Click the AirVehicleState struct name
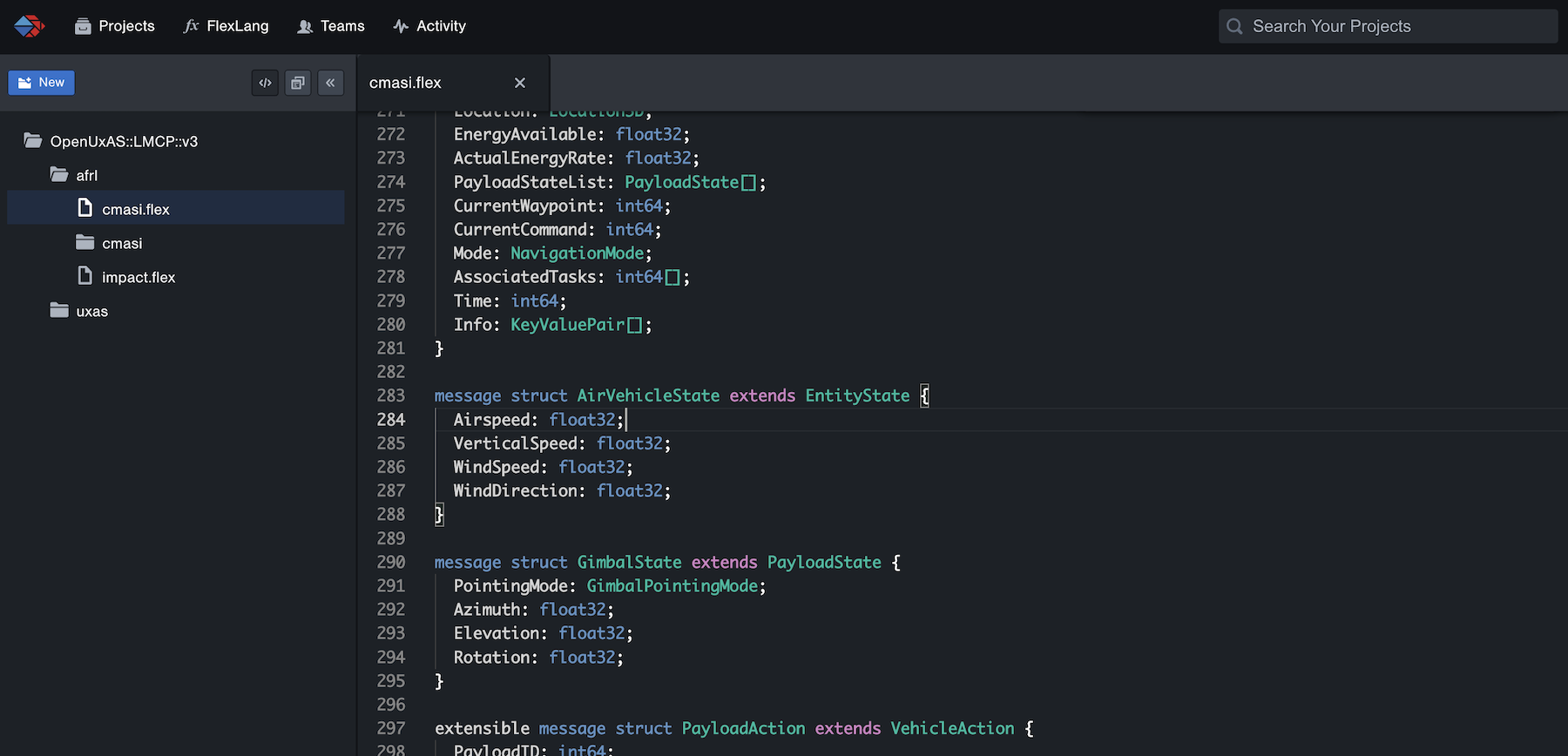Viewport: 1568px width, 756px height. (648, 395)
